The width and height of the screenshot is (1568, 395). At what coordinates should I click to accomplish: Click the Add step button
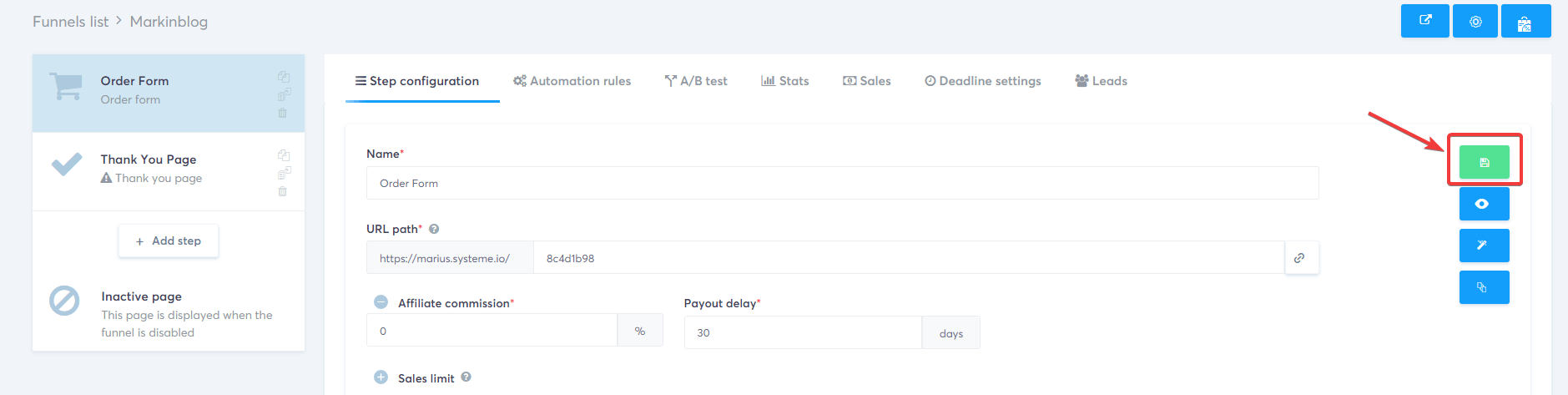[x=169, y=241]
